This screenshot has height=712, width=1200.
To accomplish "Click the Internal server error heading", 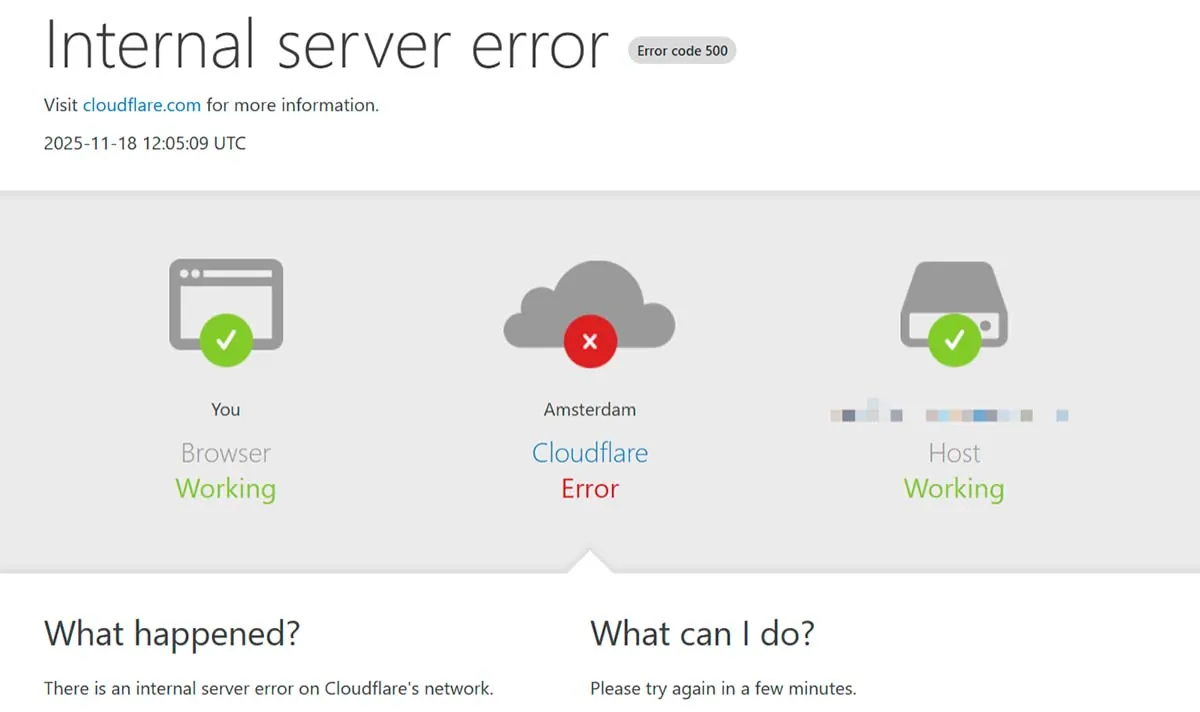I will pos(326,46).
